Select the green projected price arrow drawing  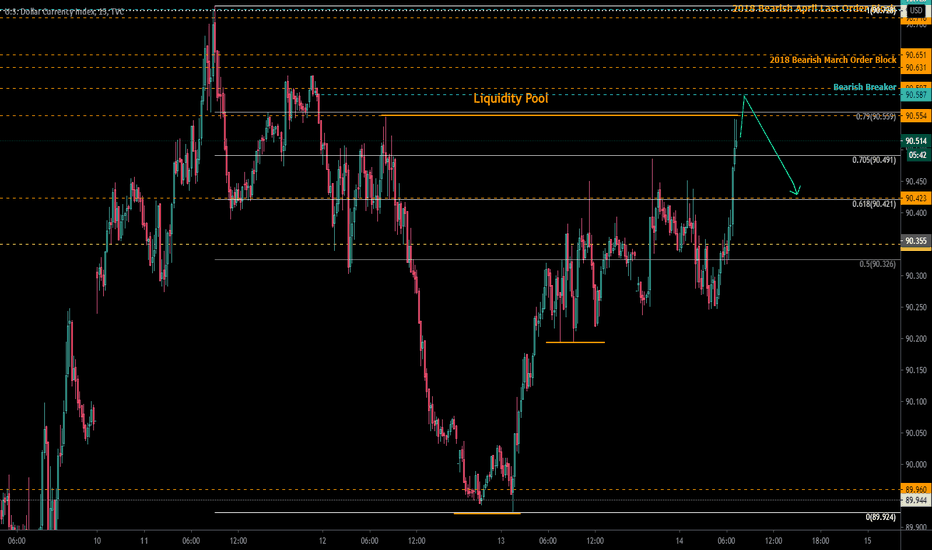pos(772,146)
